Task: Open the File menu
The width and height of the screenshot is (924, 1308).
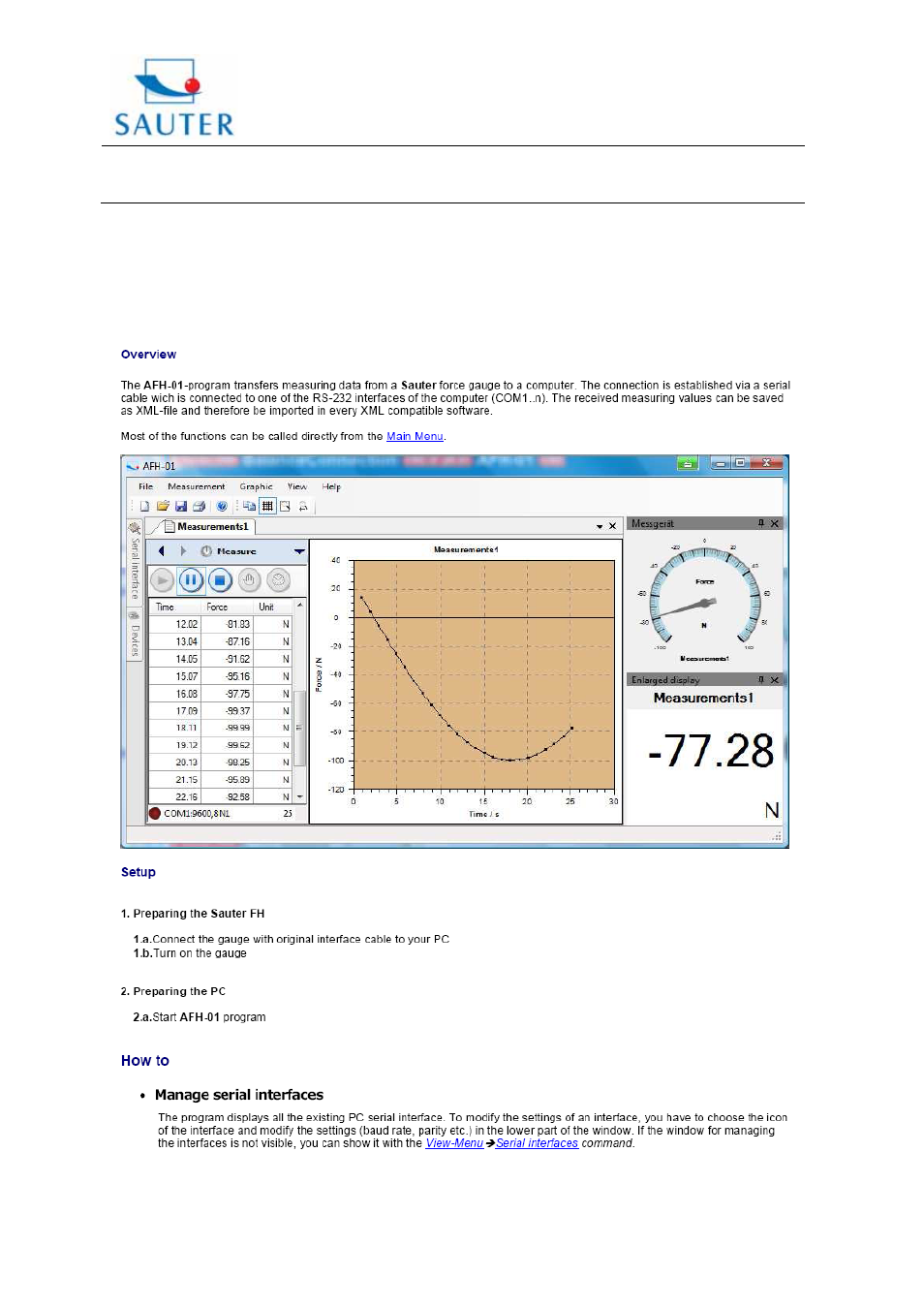Action: [146, 486]
